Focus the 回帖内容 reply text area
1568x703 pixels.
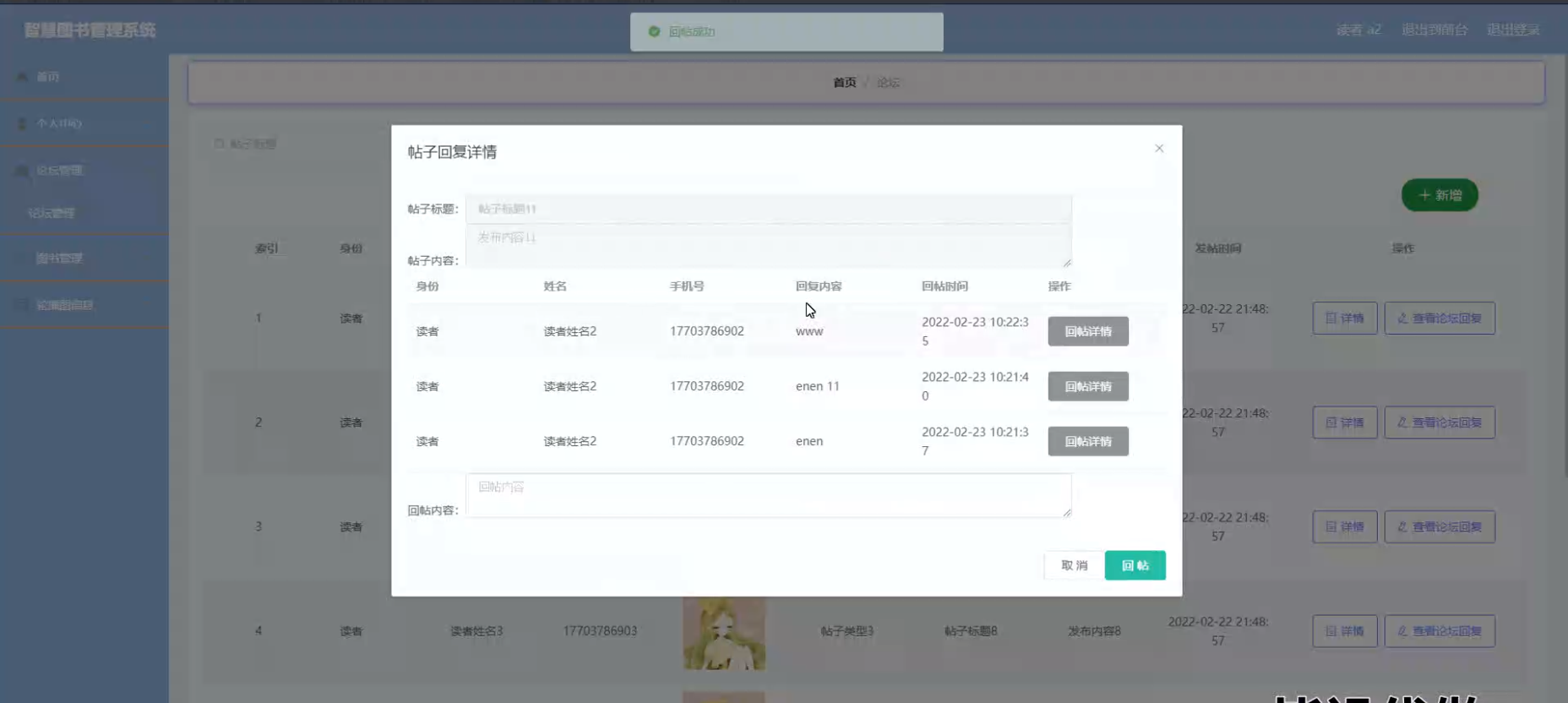tap(769, 495)
